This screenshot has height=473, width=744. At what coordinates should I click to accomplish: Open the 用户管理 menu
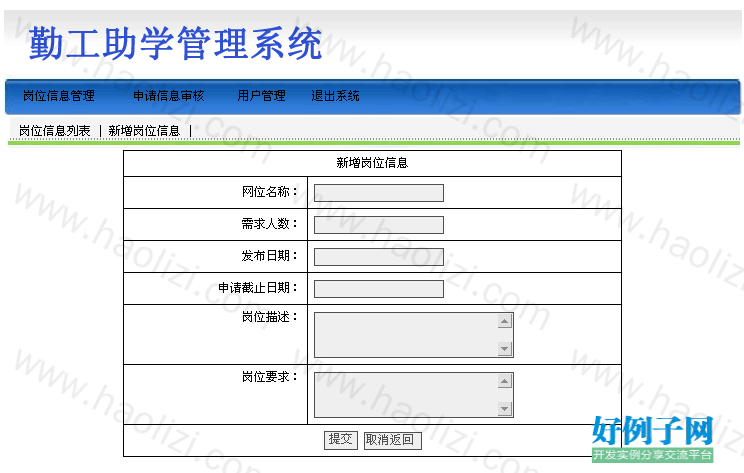tap(261, 96)
